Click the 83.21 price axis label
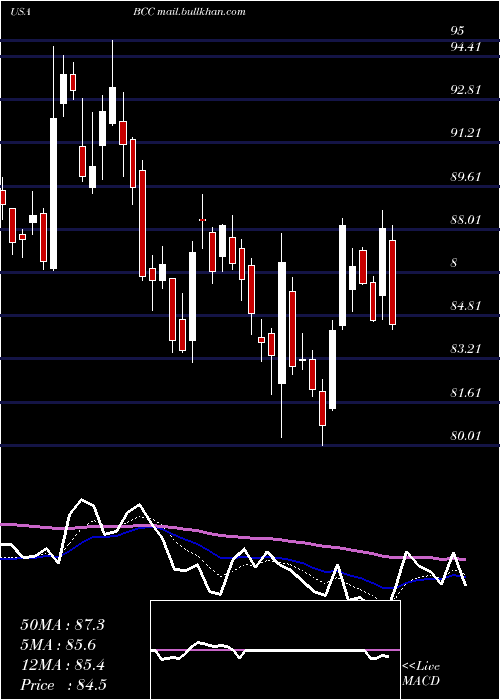The height and width of the screenshot is (700, 500). coord(466,349)
